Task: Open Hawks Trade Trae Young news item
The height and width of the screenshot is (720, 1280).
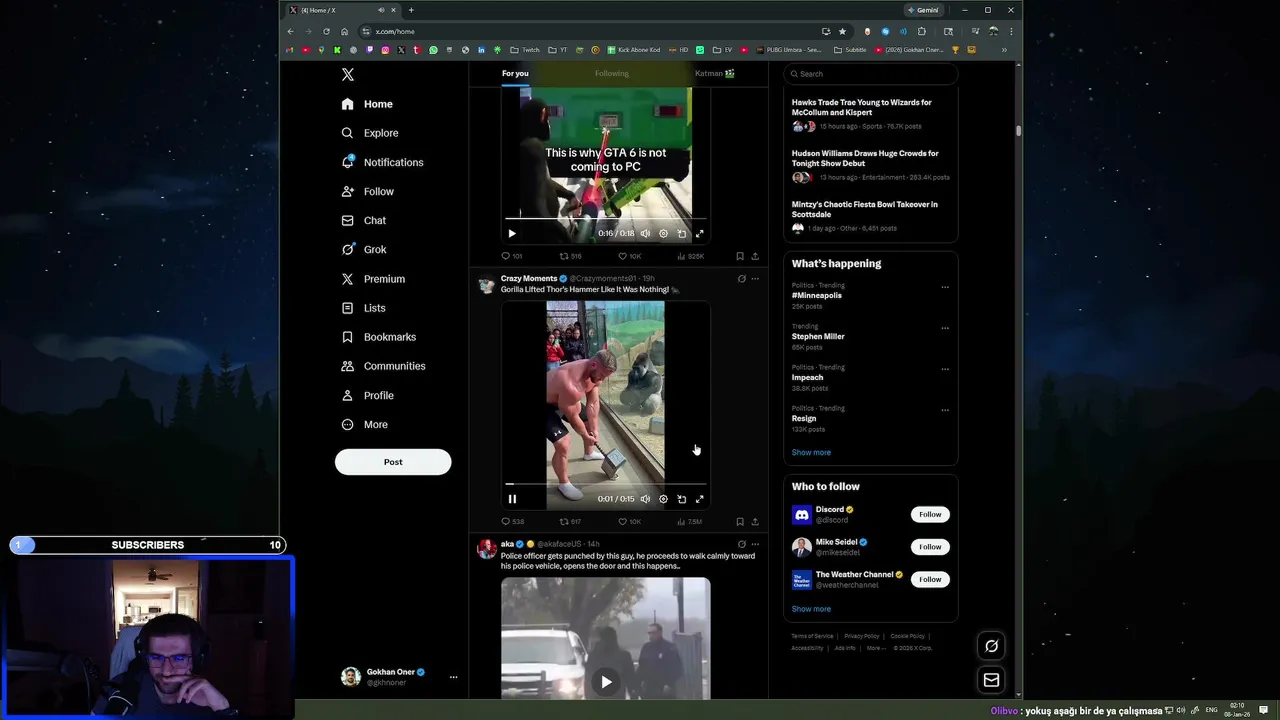Action: [x=862, y=107]
